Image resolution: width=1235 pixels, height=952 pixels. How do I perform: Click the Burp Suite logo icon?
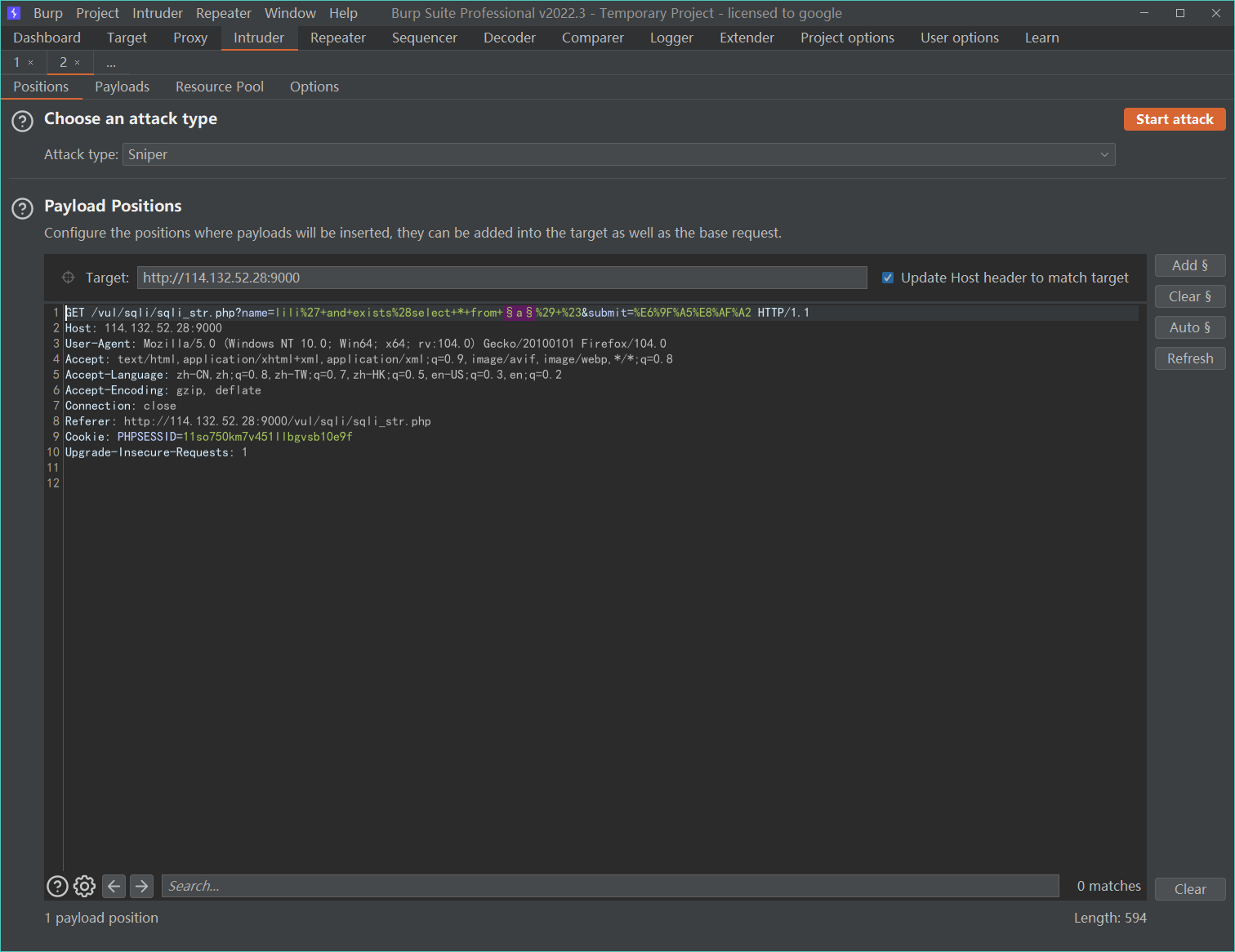14,13
